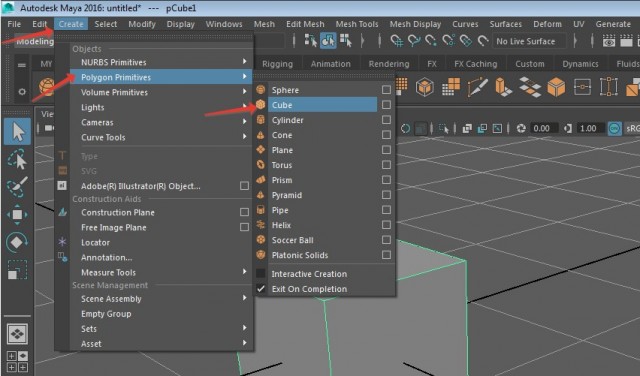The height and width of the screenshot is (376, 640).
Task: Expand Cameras submenu arrow
Action: tap(244, 121)
